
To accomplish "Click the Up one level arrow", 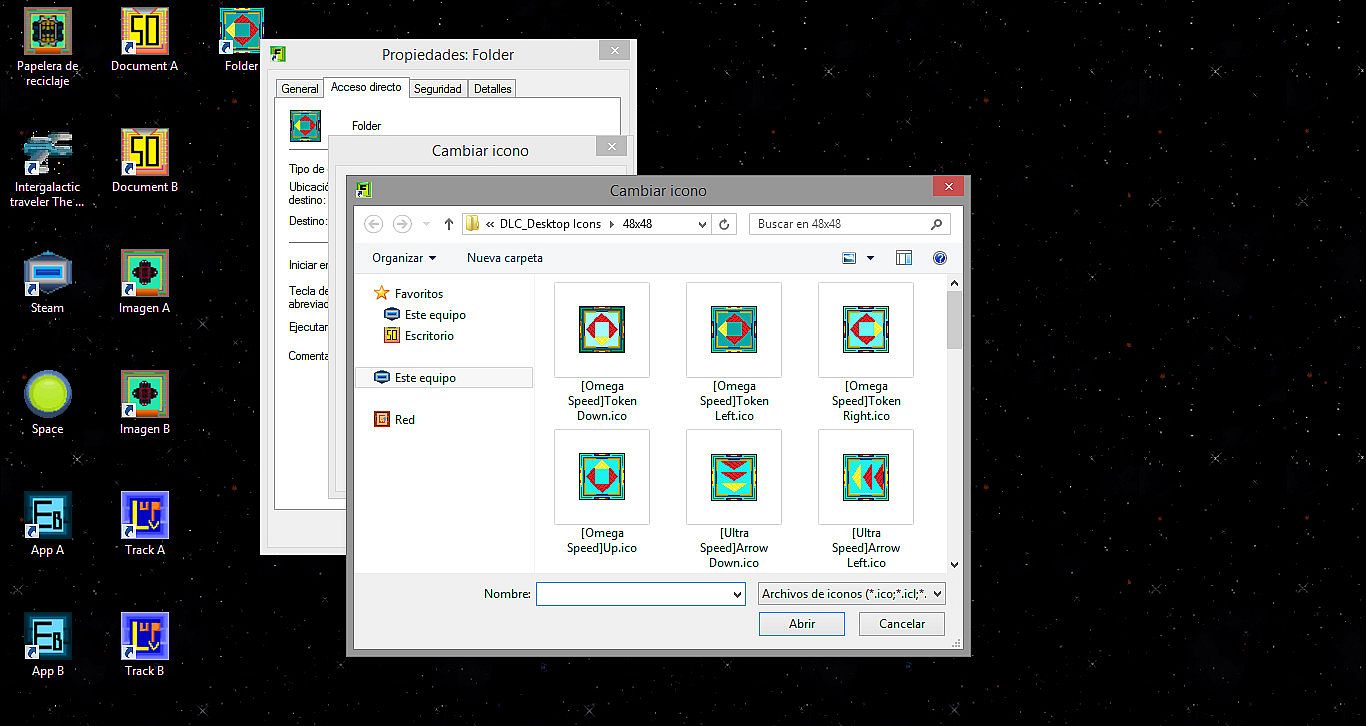I will [449, 224].
